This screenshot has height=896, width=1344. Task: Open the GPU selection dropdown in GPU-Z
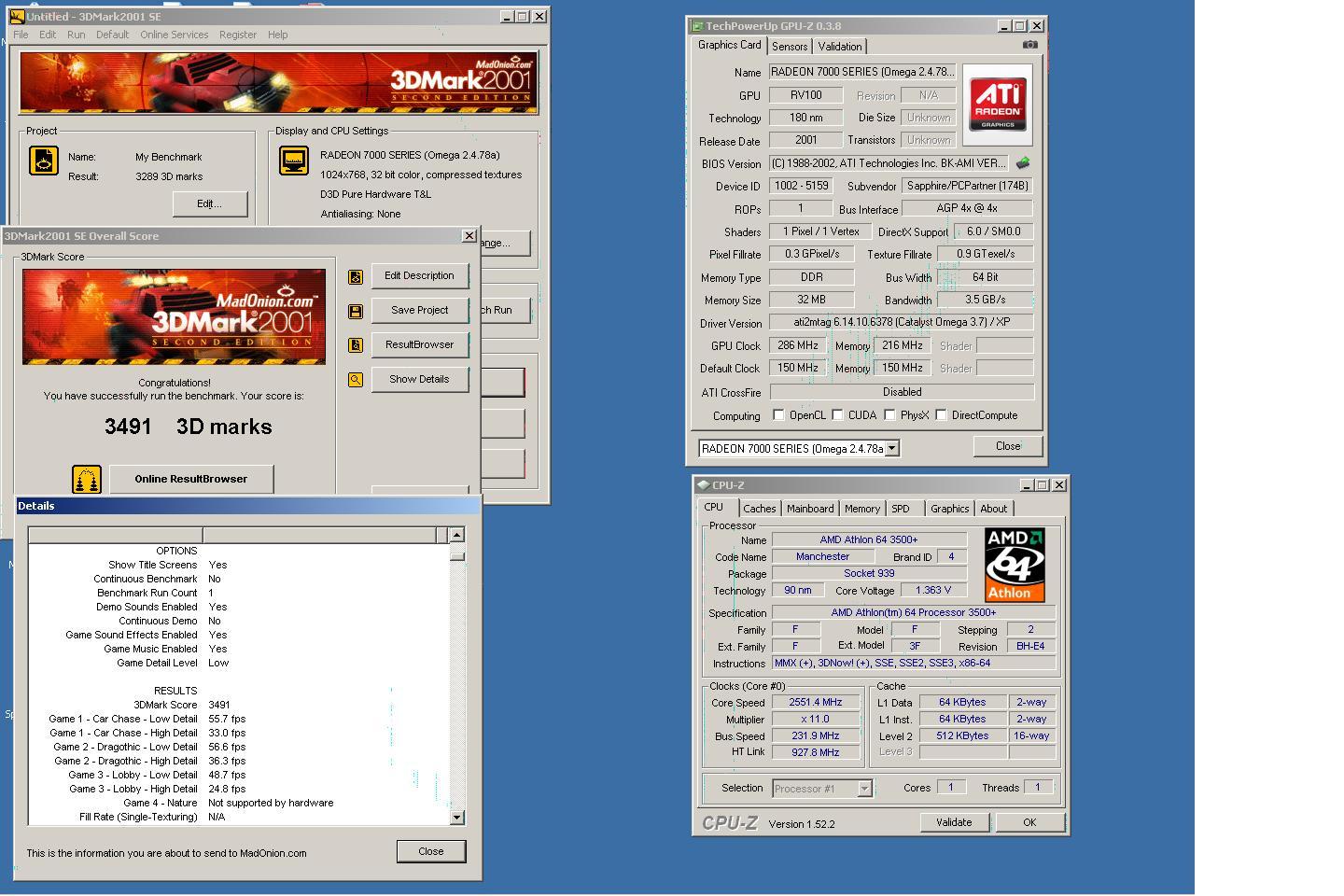(892, 449)
